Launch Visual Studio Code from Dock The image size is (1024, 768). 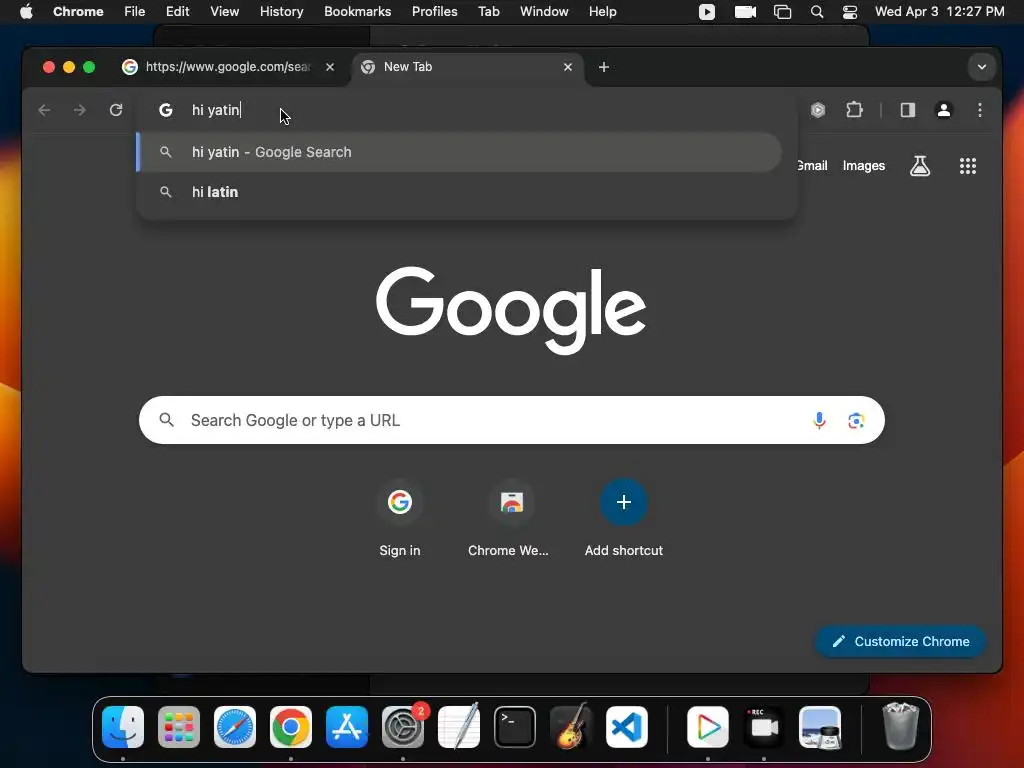pos(627,727)
